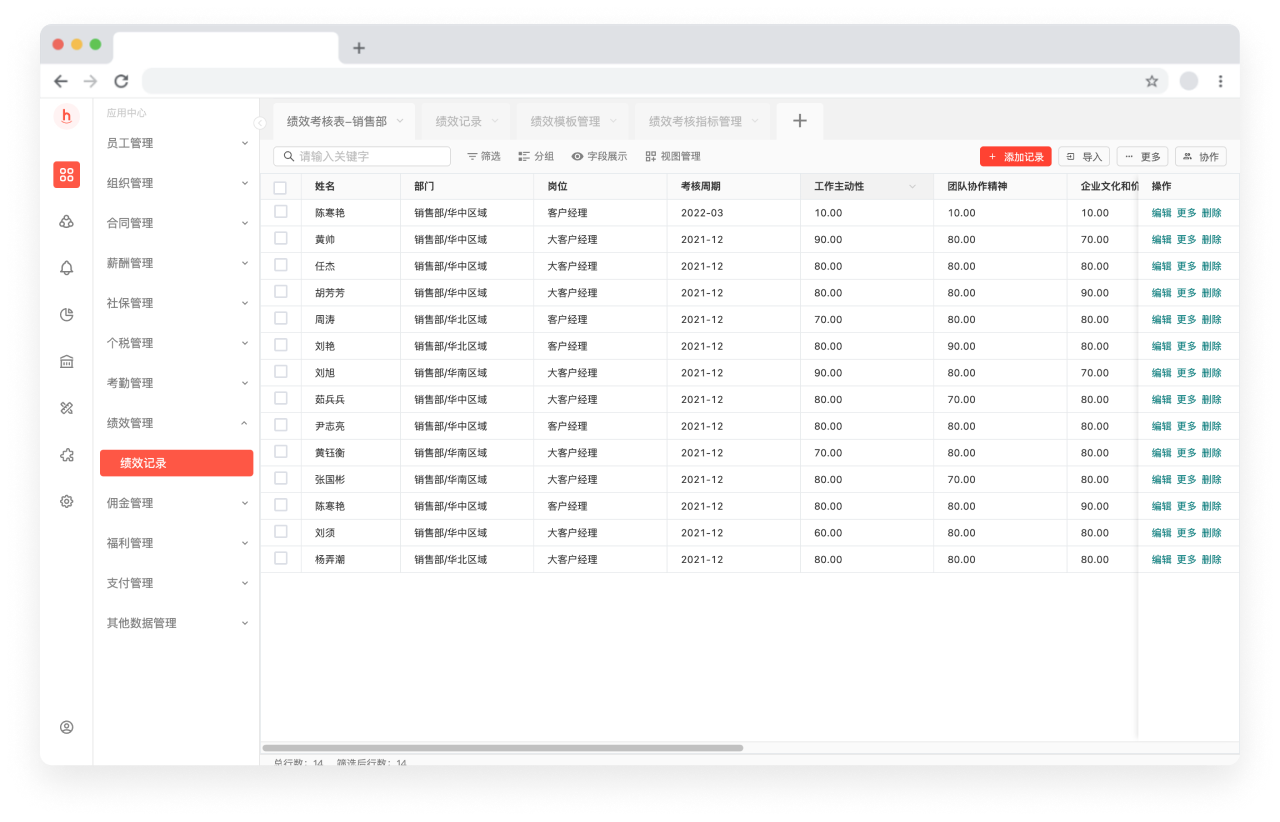Image resolution: width=1280 pixels, height=822 pixels.
Task: Collapse the 绩效管理 menu section
Action: click(x=177, y=423)
